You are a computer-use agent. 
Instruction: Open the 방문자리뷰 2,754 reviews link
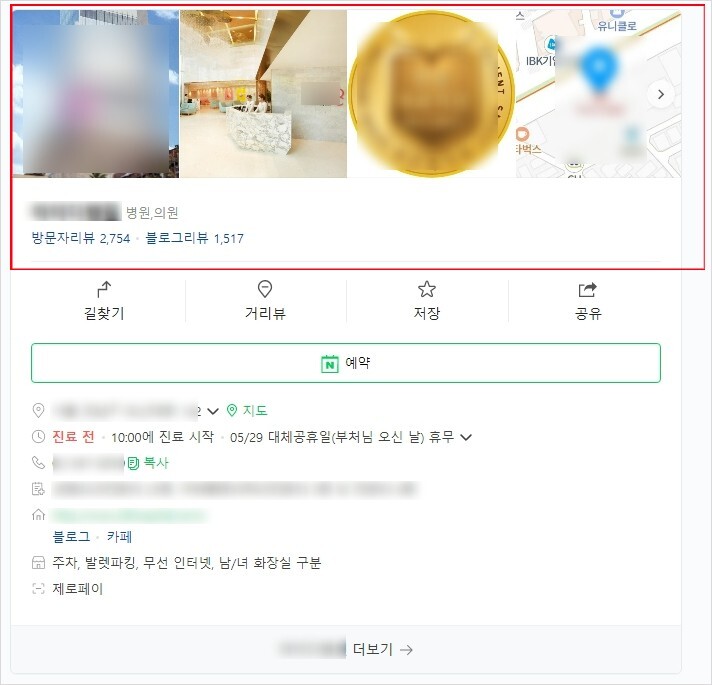coord(80,238)
